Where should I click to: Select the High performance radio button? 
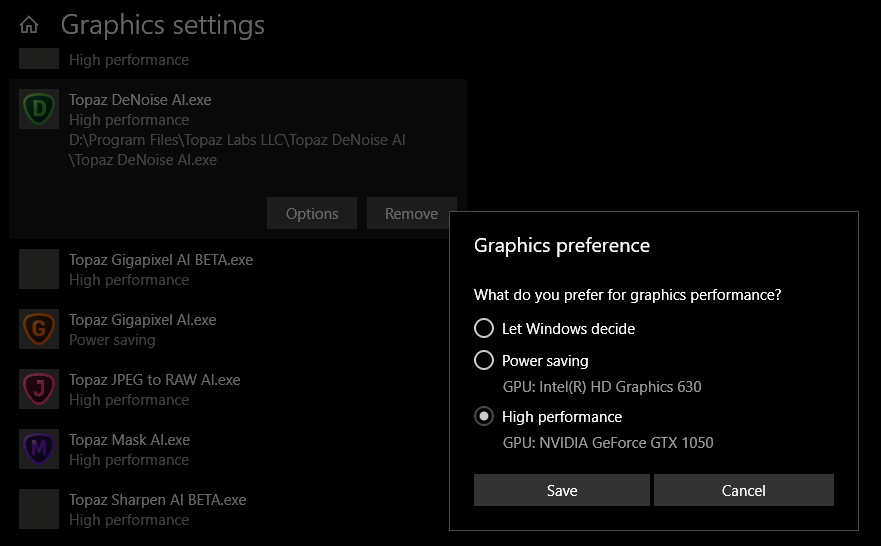484,416
